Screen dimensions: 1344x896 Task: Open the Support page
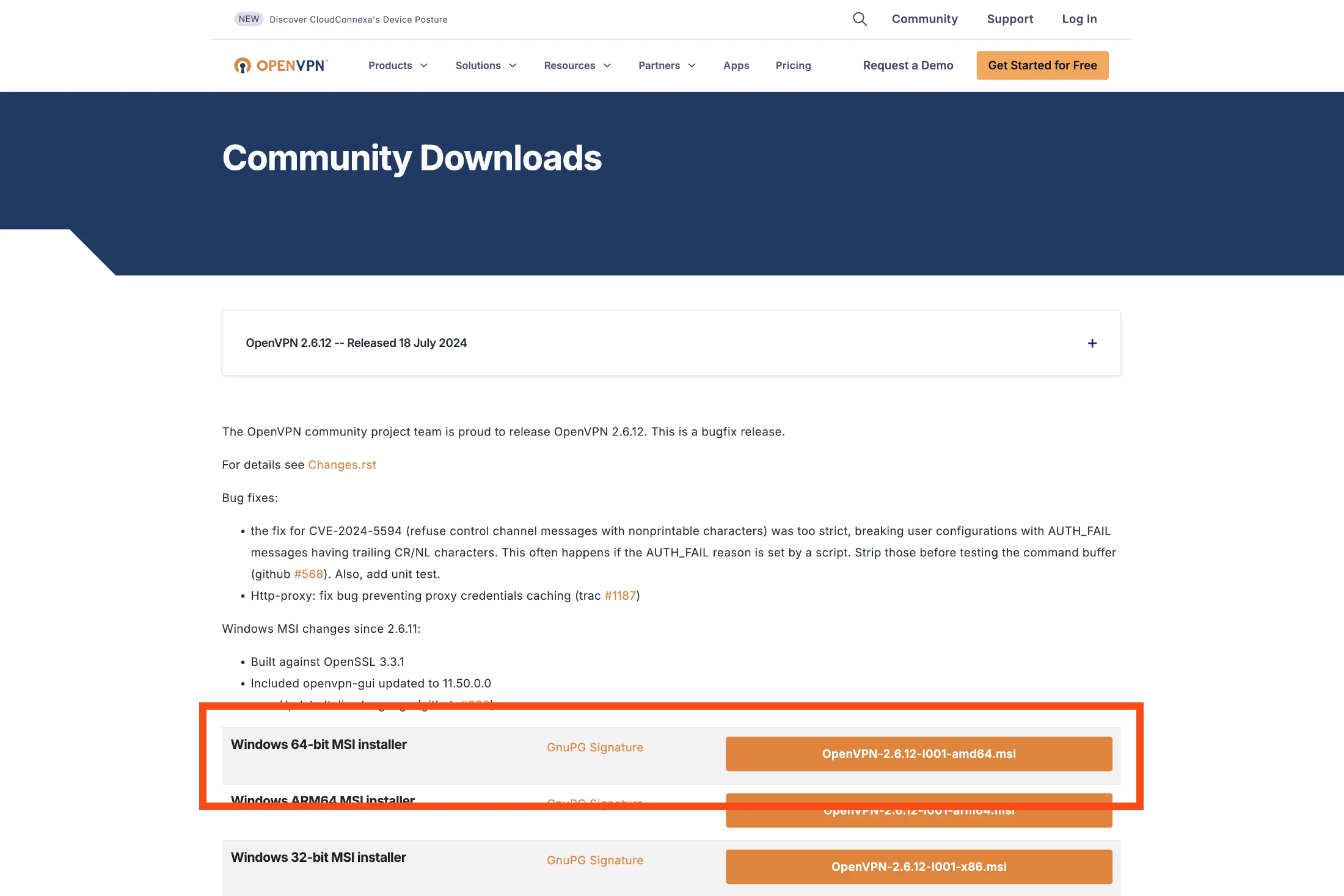(x=1010, y=19)
